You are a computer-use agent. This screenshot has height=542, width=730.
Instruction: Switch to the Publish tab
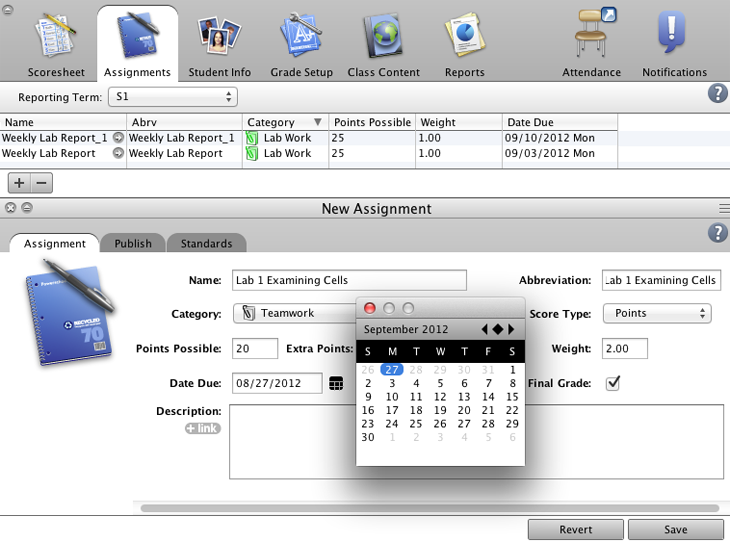133,244
